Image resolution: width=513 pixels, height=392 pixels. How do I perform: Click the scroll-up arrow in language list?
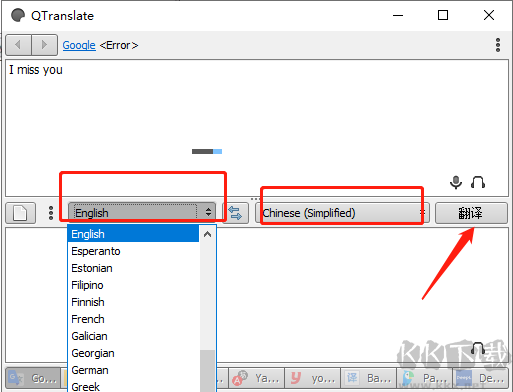[207, 234]
